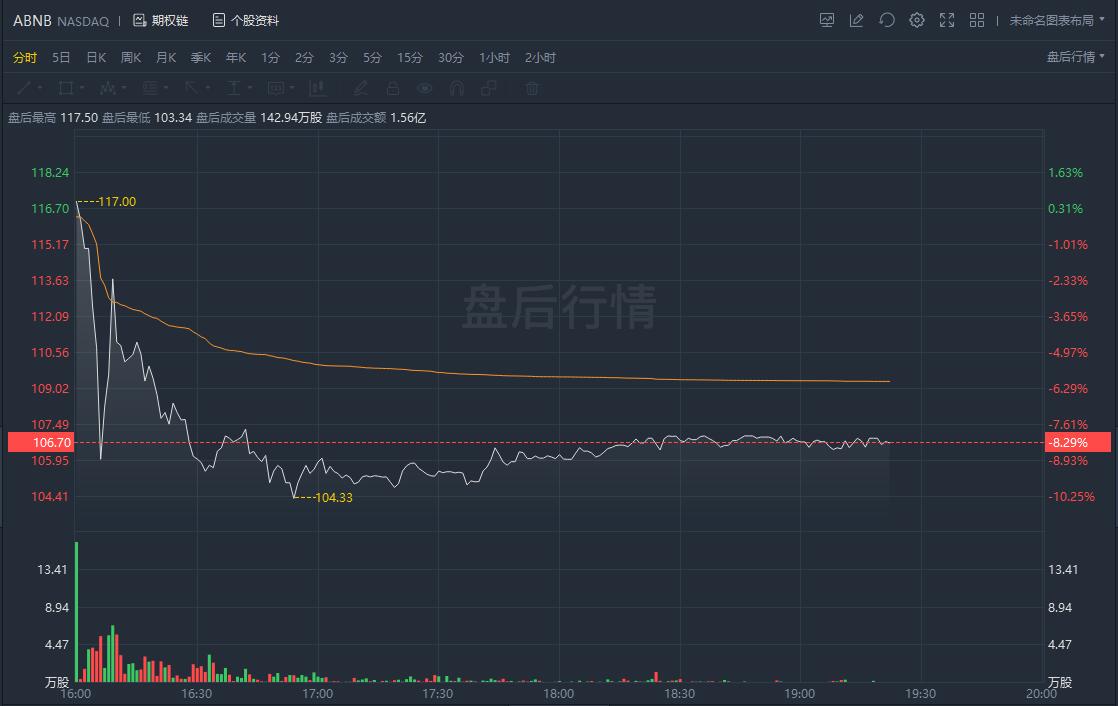Viewport: 1118px width, 706px height.
Task: Select the 分时 intraday tab
Action: tap(25, 58)
